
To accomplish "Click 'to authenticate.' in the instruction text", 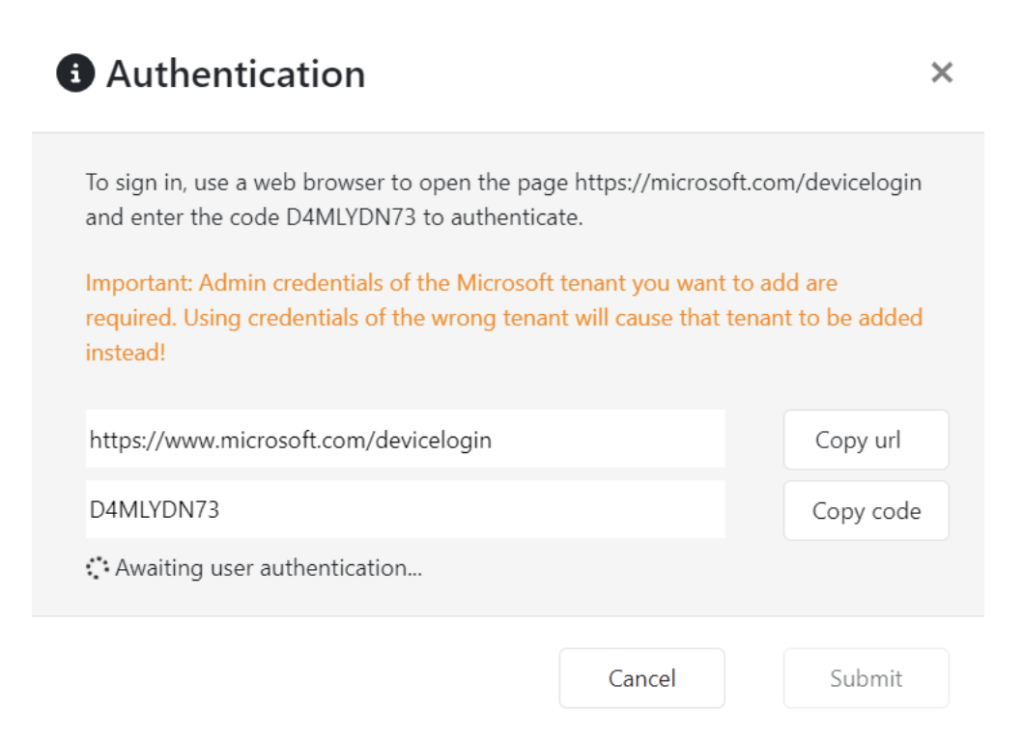I will pos(503,217).
